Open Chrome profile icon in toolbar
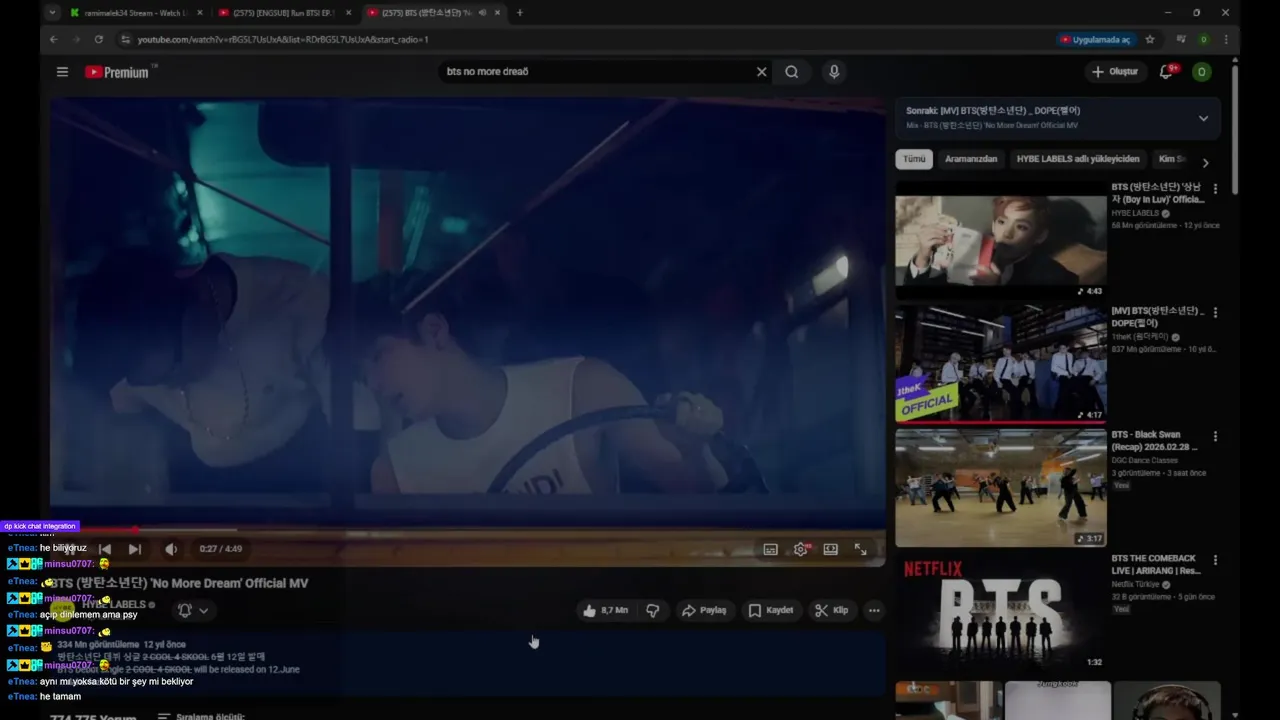 [1203, 39]
